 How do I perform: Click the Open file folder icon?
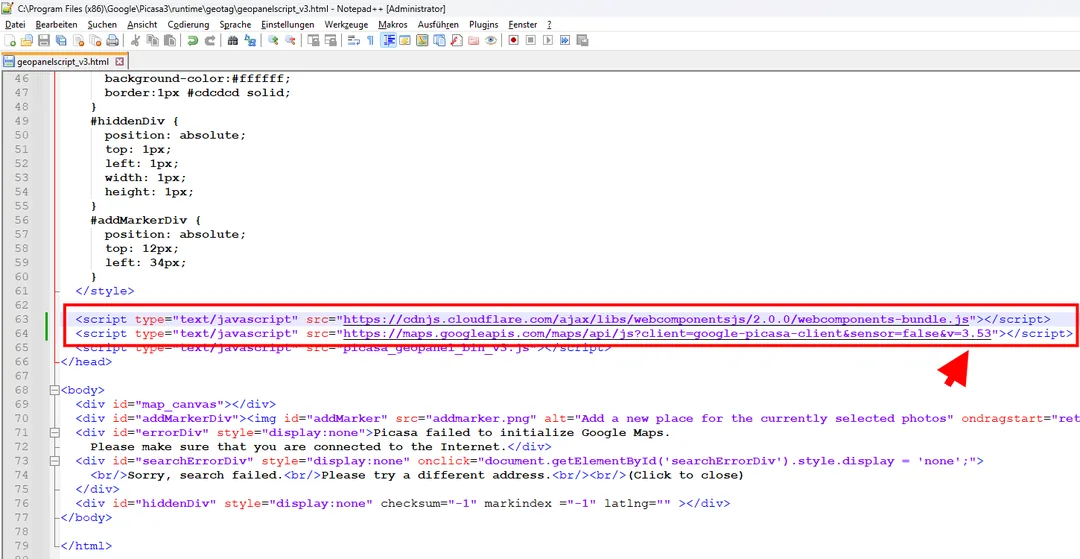pyautogui.click(x=26, y=41)
